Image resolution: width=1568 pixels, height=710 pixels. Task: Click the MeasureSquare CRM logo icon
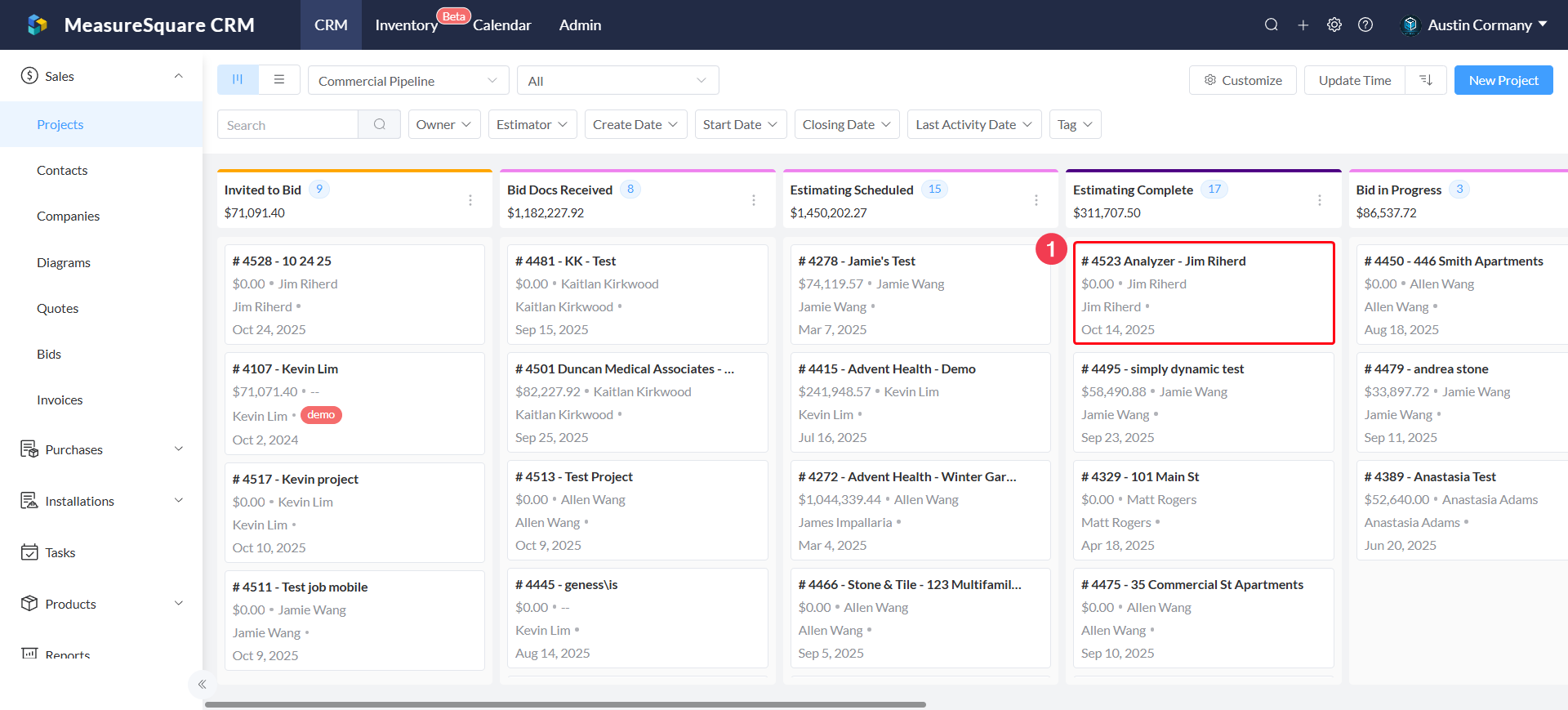37,25
